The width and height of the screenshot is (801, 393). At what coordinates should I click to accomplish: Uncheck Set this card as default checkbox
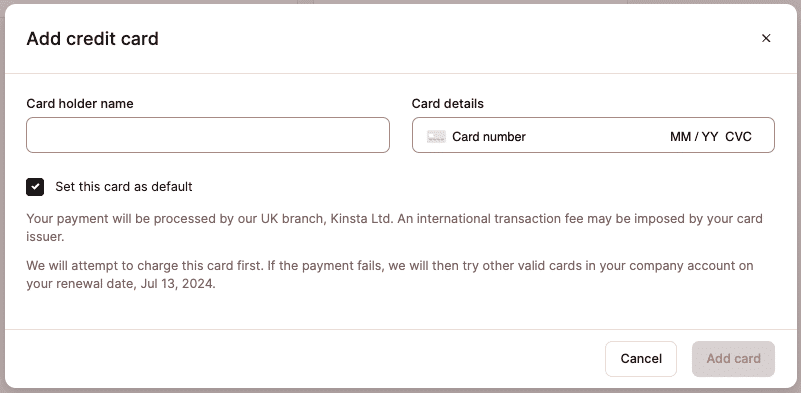[35, 187]
